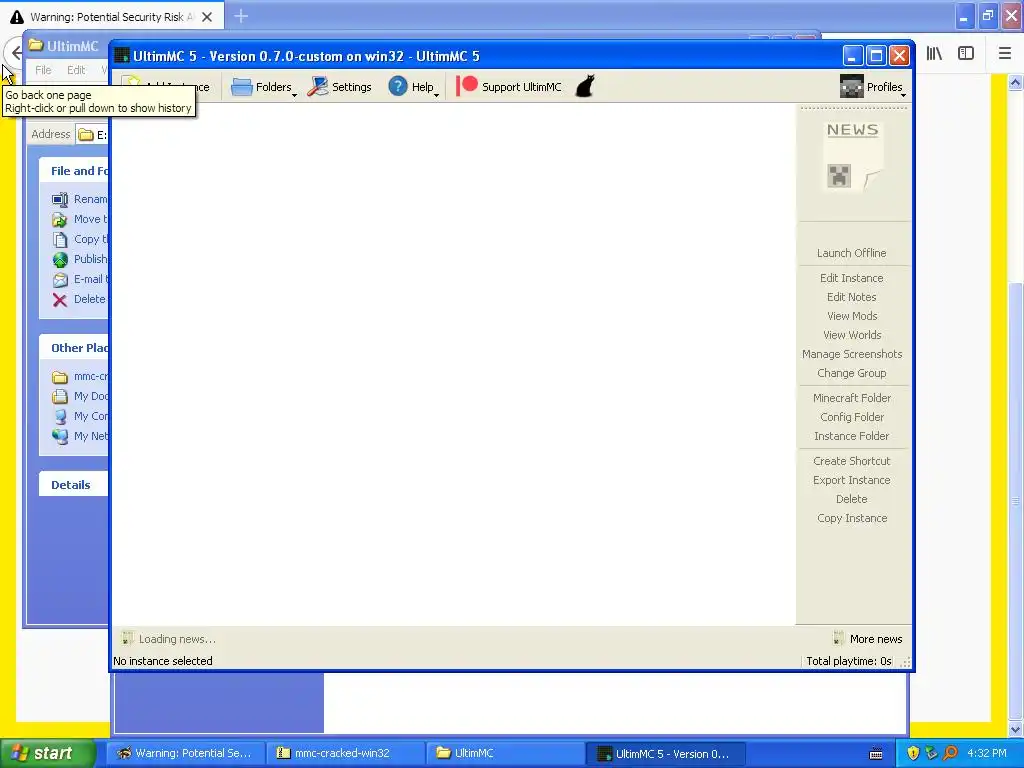The height and width of the screenshot is (768, 1024).
Task: Click the Total playtime status text
Action: [x=848, y=661]
